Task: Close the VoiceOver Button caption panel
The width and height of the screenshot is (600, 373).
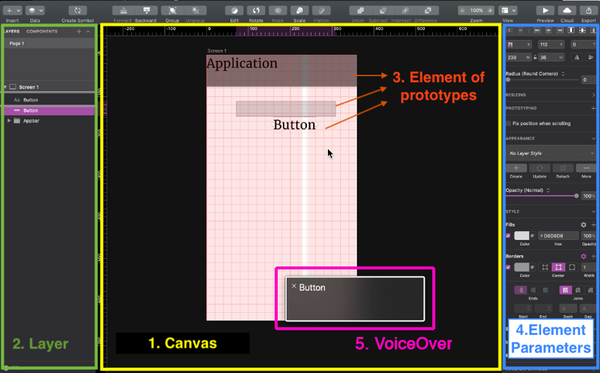Action: click(294, 286)
